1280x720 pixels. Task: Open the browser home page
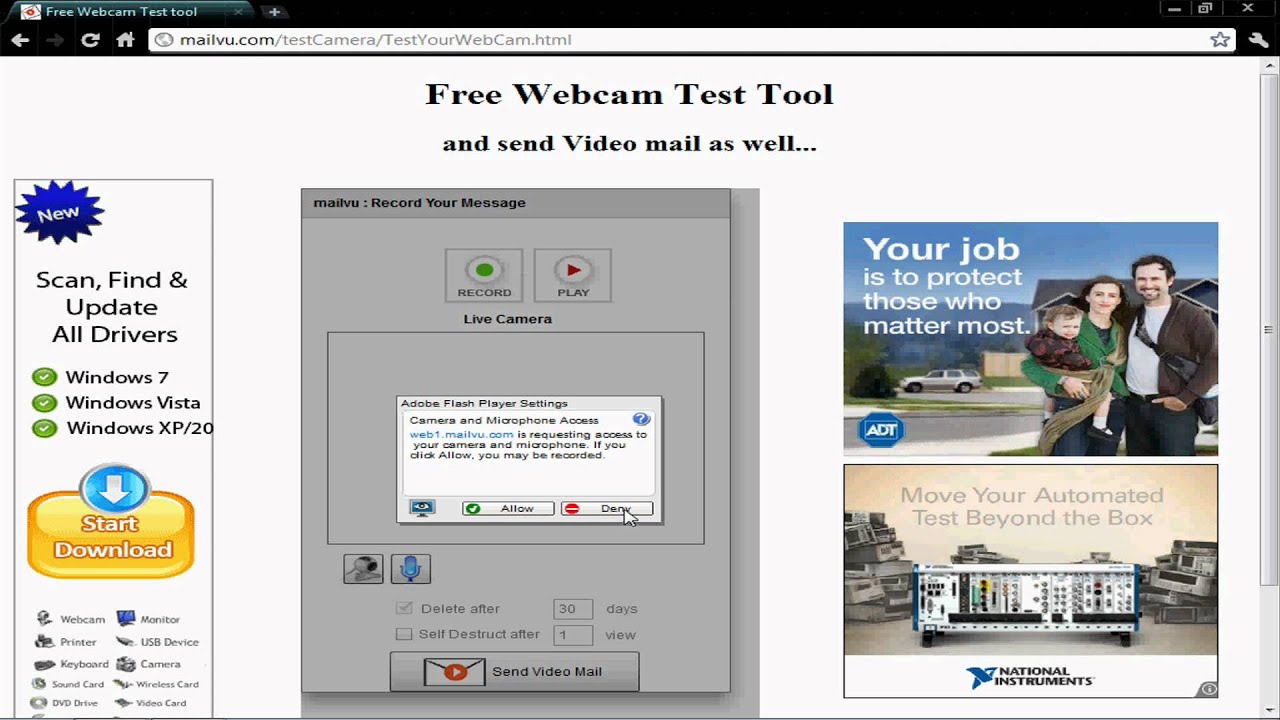point(125,40)
